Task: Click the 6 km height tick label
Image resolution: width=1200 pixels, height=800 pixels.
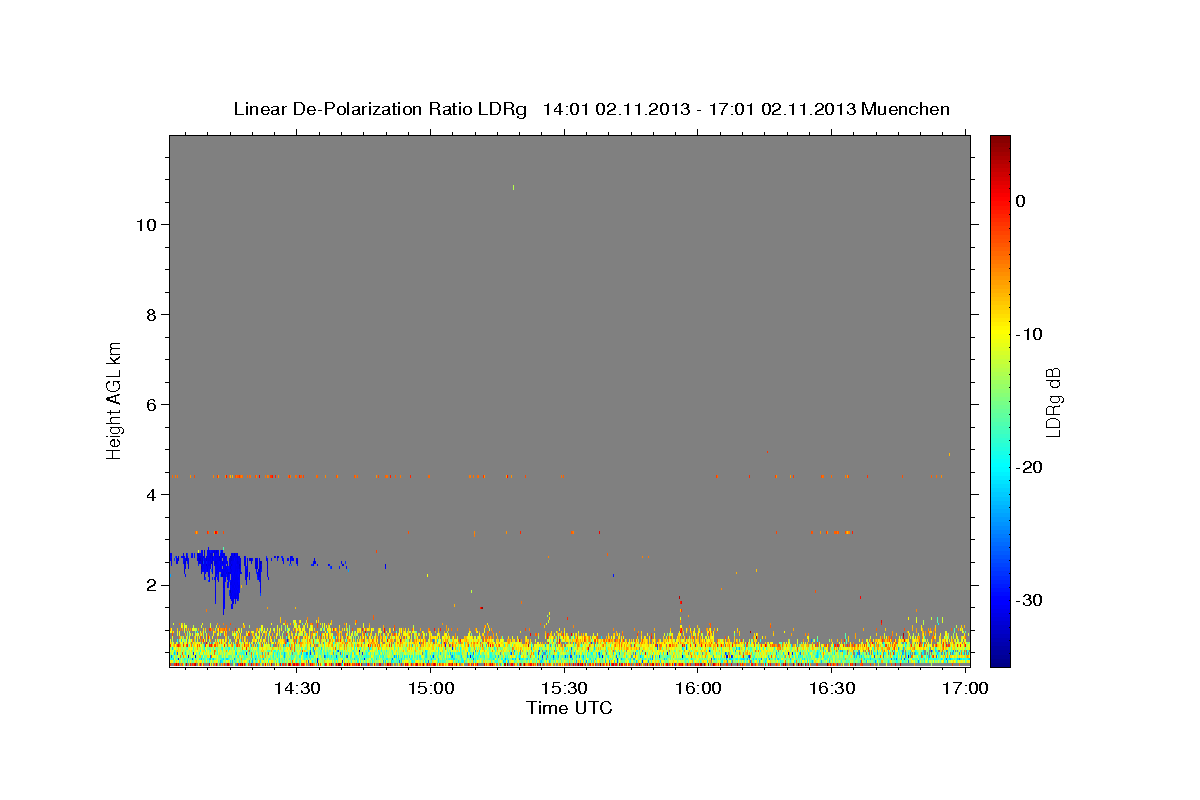Action: point(152,405)
